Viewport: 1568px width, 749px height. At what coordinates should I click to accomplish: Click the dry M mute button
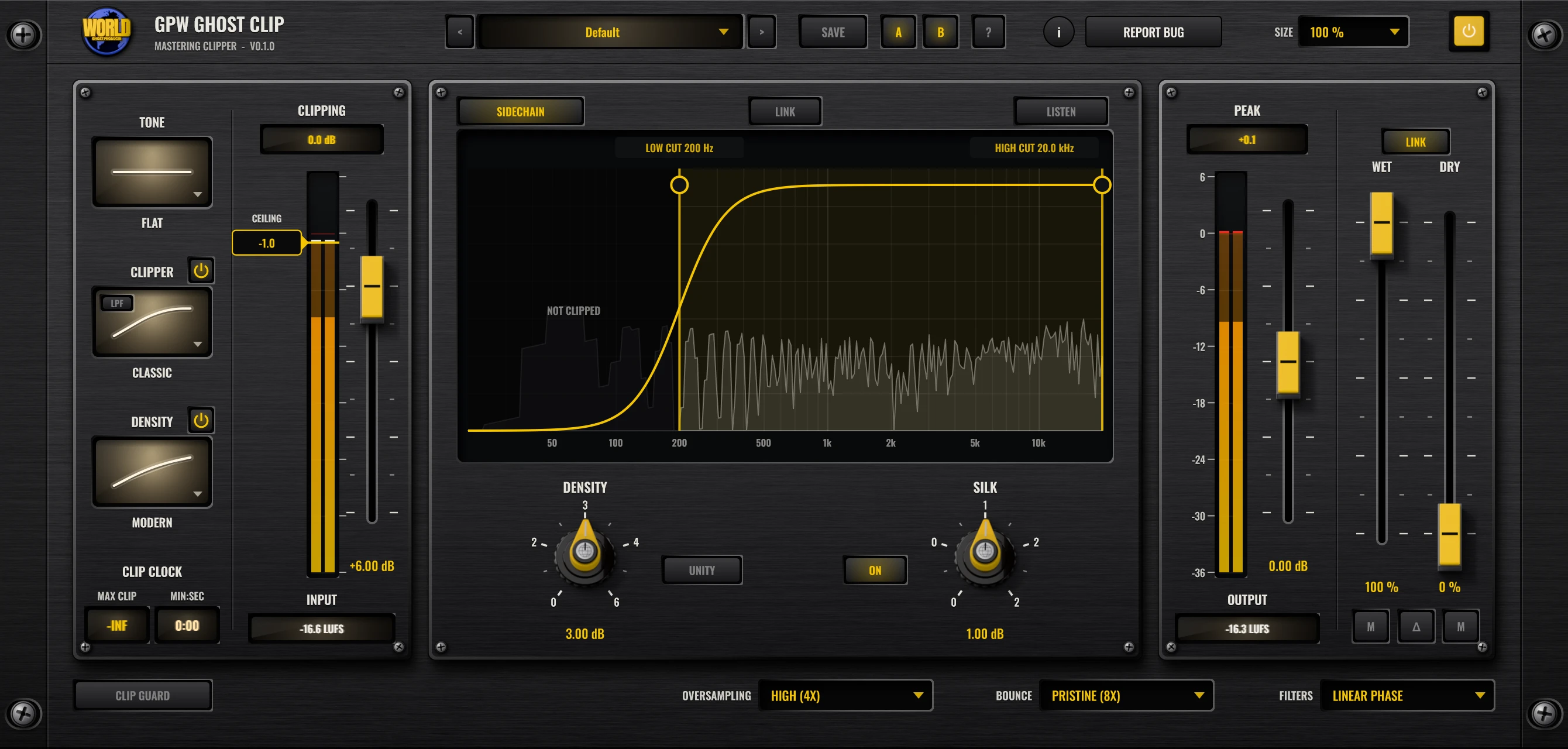pos(1460,627)
